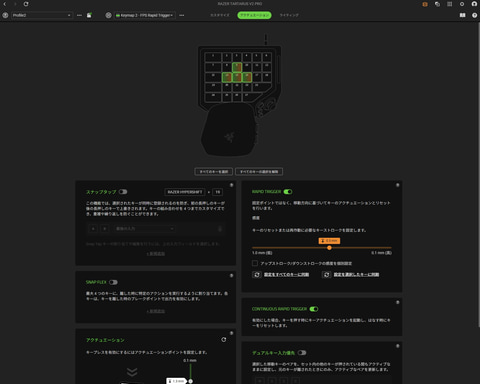Open the three-dot menu next to keymap dropdown
The width and height of the screenshot is (480, 384).
(x=182, y=15)
